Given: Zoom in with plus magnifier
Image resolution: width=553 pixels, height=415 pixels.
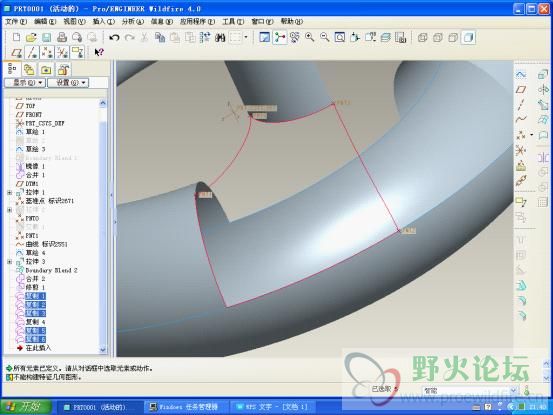Looking at the screenshot, I should click(310, 37).
